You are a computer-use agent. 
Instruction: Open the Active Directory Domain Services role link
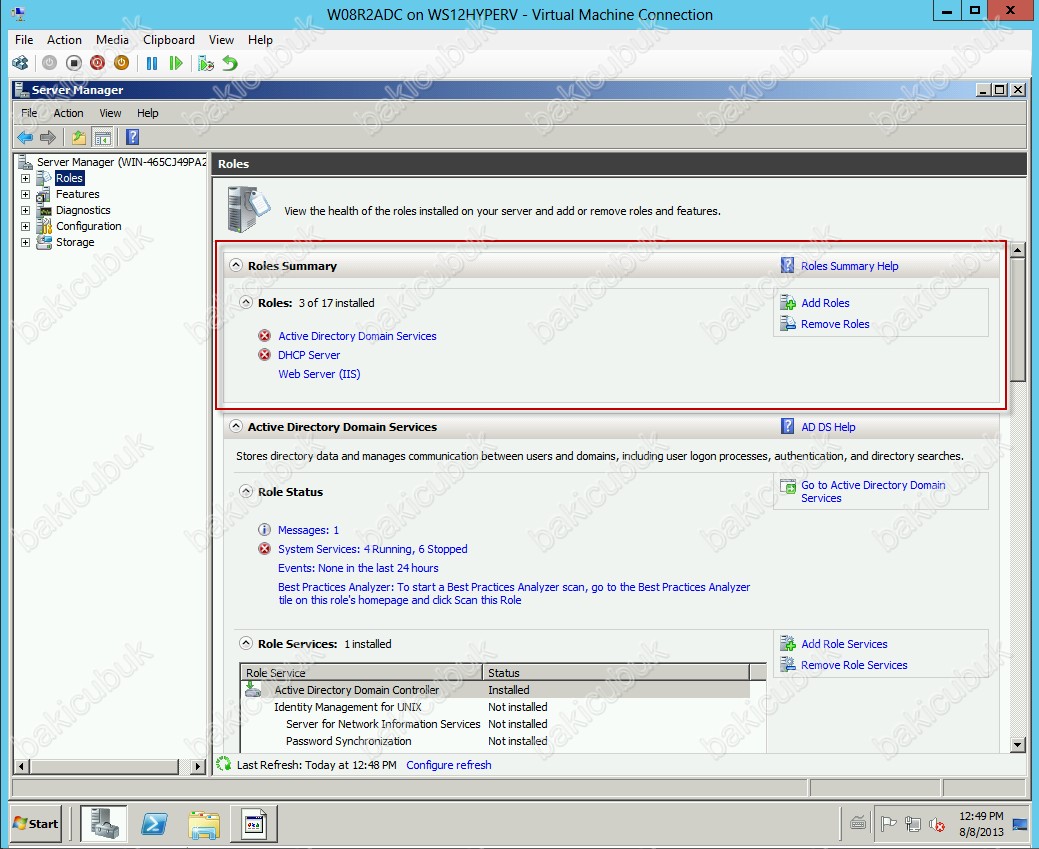point(357,336)
